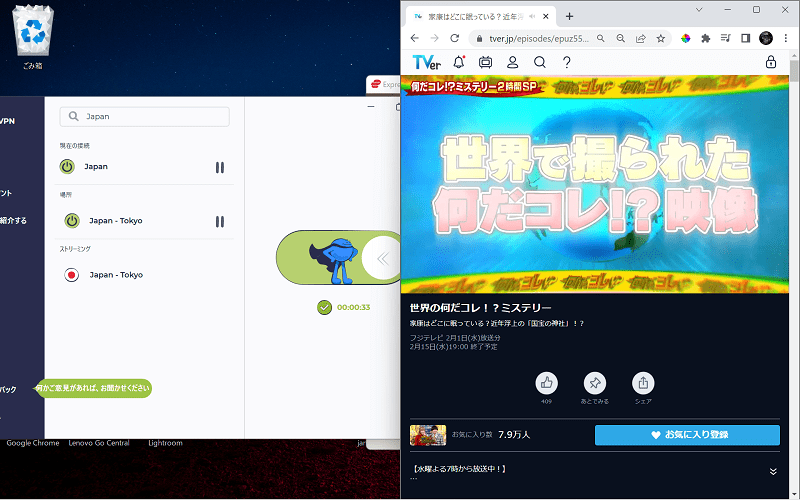
Task: Click the 7.9万人 favorites count
Action: pyautogui.click(x=514, y=435)
